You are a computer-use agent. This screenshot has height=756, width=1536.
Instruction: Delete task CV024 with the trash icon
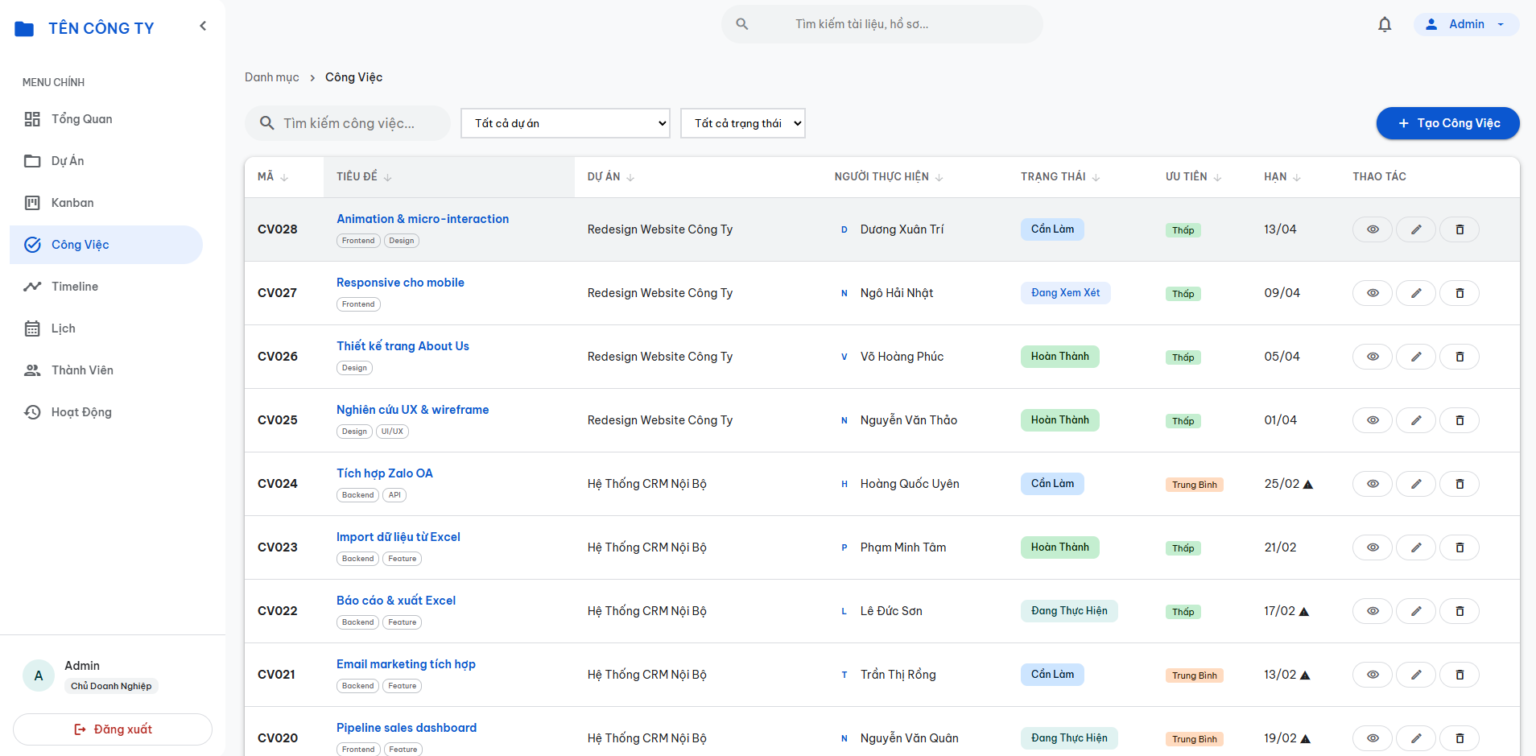(x=1459, y=484)
